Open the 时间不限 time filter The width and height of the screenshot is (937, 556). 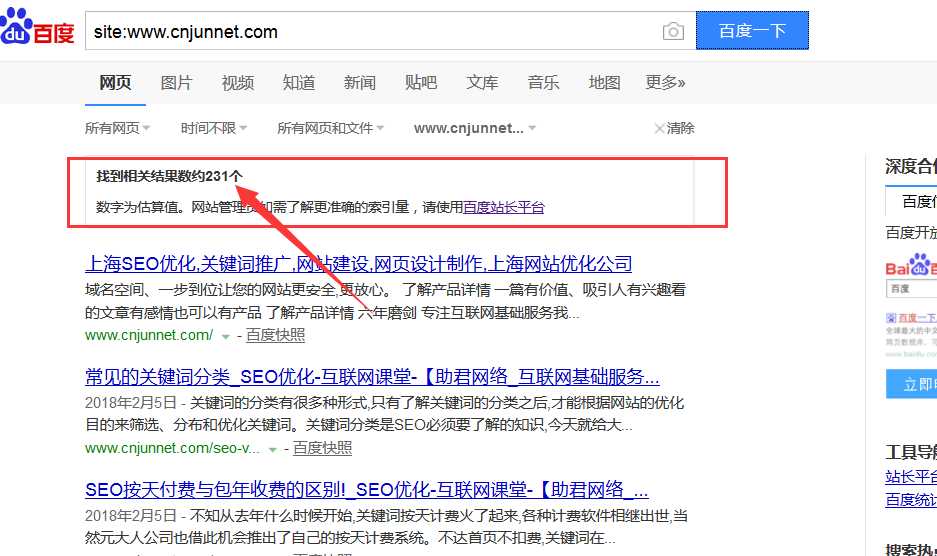213,128
